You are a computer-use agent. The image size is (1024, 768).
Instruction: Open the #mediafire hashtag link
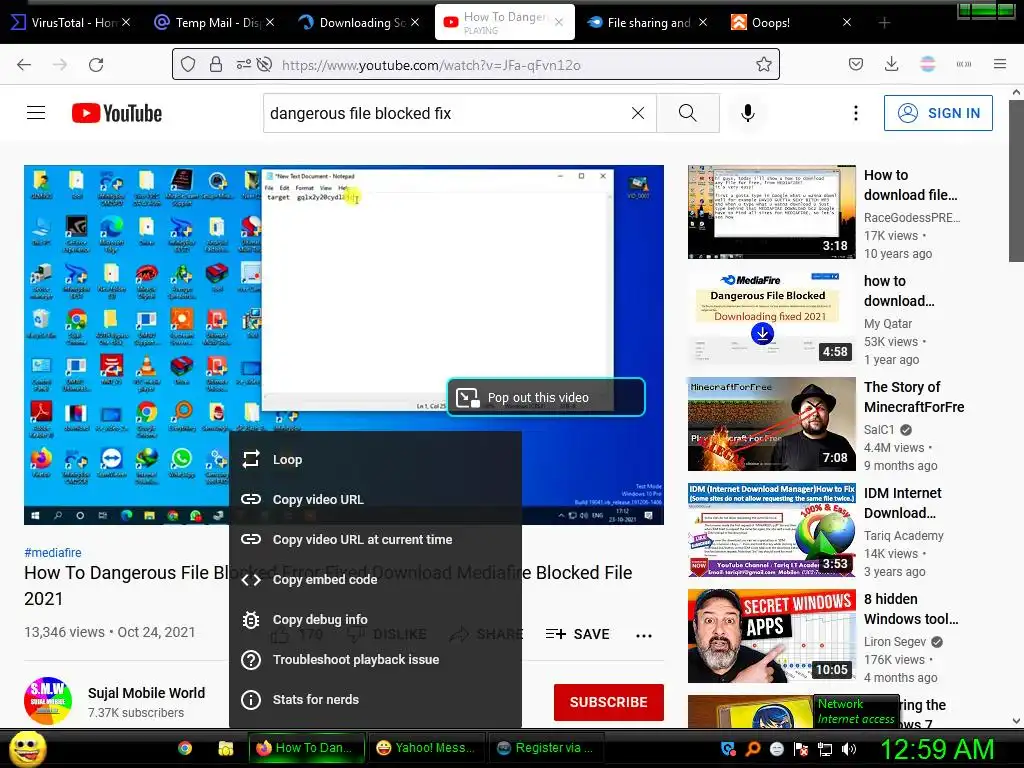53,552
